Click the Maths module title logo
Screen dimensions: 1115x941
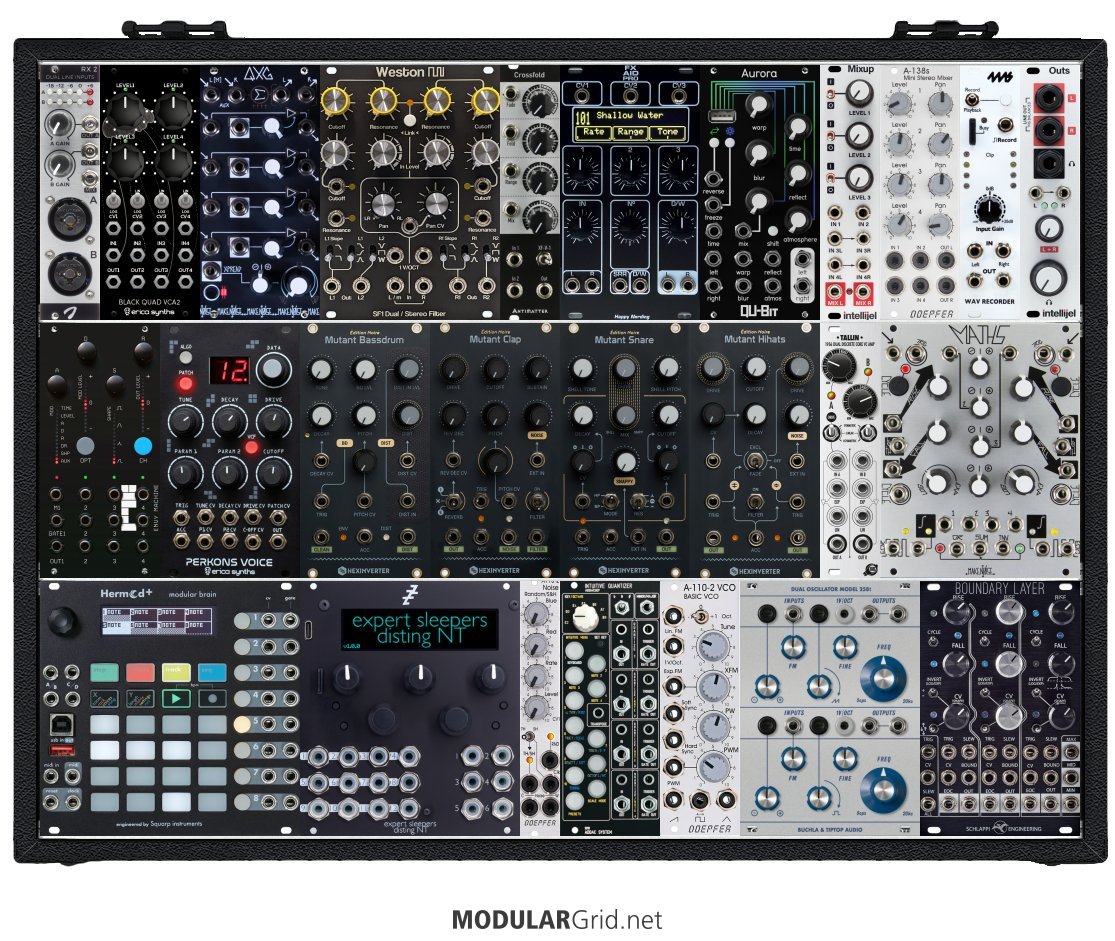[x=980, y=334]
